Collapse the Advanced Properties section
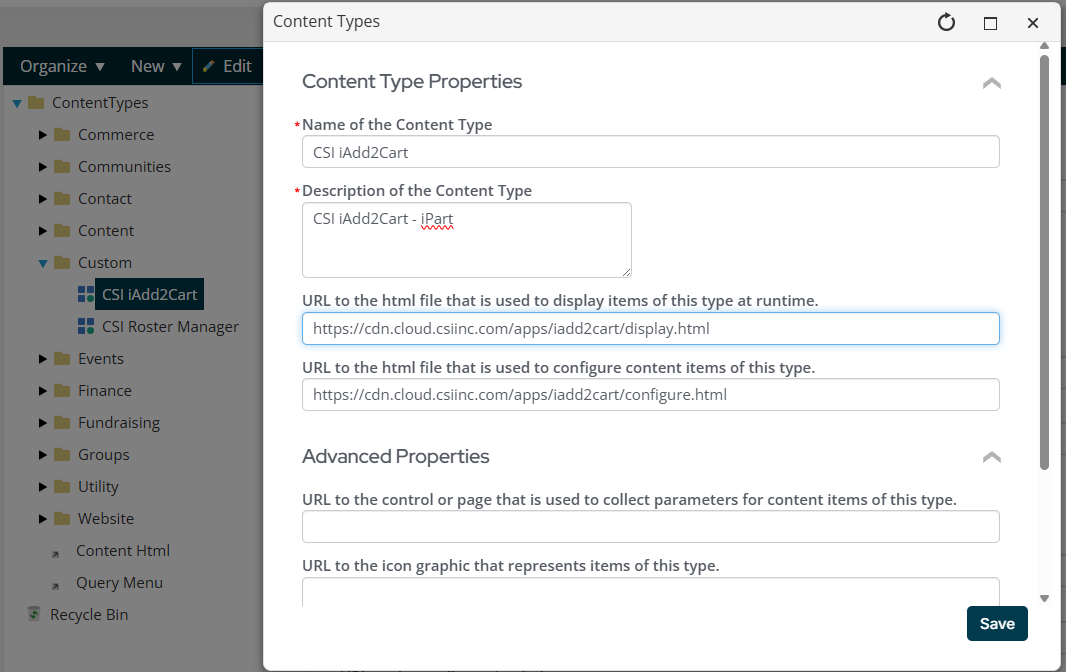Screen dimensions: 1066x672 point(991,457)
